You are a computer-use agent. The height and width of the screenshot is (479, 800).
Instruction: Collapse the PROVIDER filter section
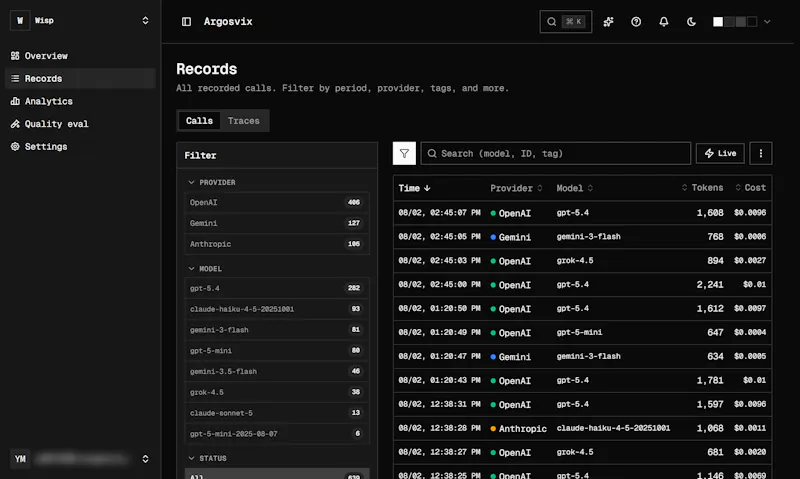(212, 182)
